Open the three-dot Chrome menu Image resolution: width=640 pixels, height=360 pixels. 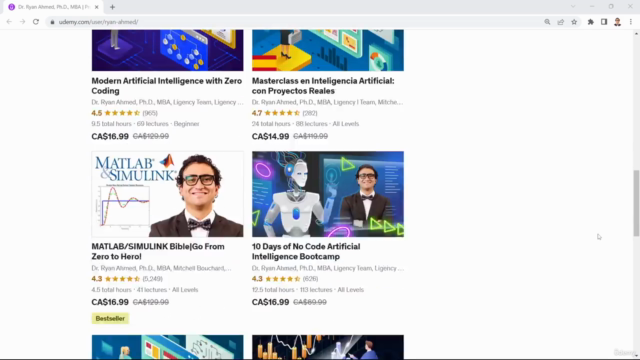coord(631,22)
